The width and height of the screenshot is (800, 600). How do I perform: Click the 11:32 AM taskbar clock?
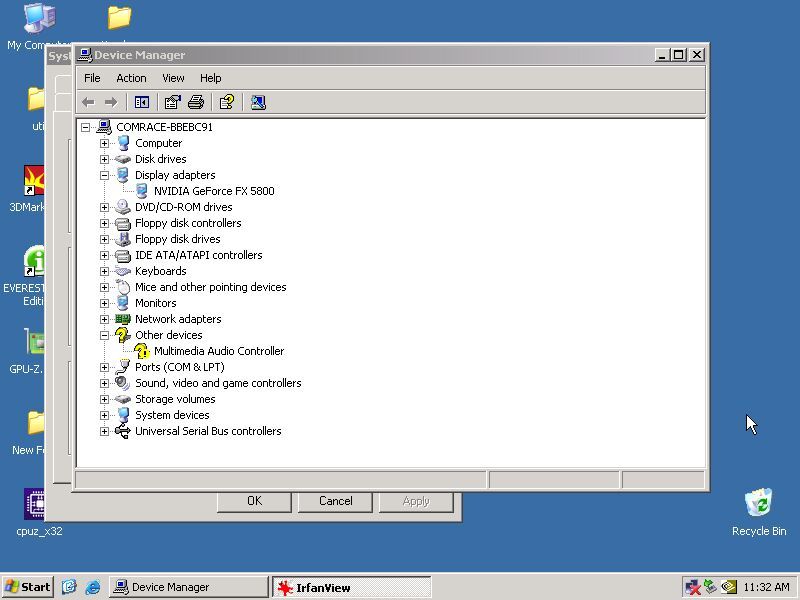pos(766,587)
